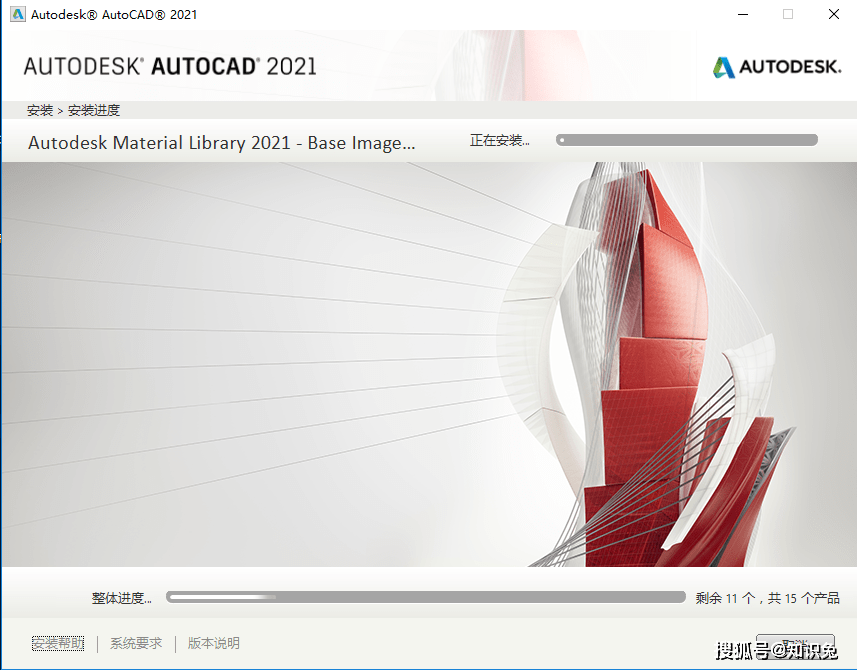Select the AUTODESK AUTOCAD 2021 banner logo
This screenshot has width=857, height=670.
tap(170, 67)
